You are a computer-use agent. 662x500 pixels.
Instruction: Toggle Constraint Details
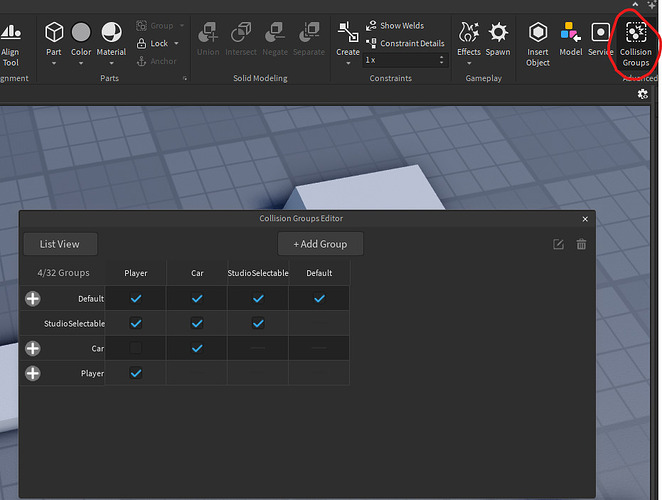pyautogui.click(x=405, y=43)
